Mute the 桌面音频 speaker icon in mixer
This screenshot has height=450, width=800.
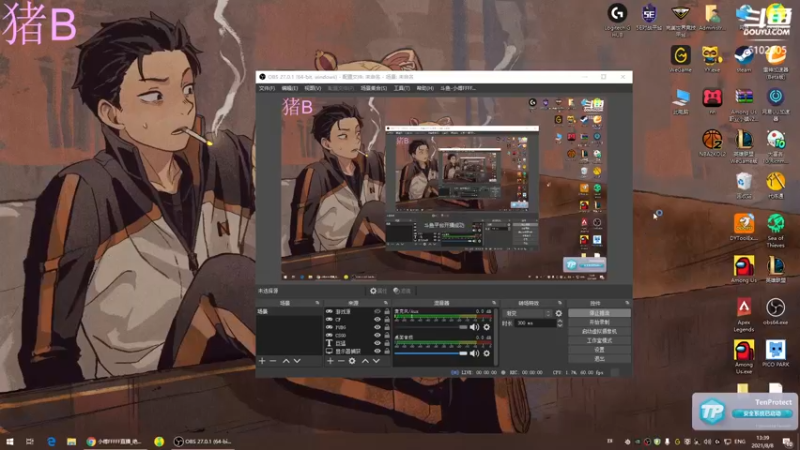click(x=474, y=353)
